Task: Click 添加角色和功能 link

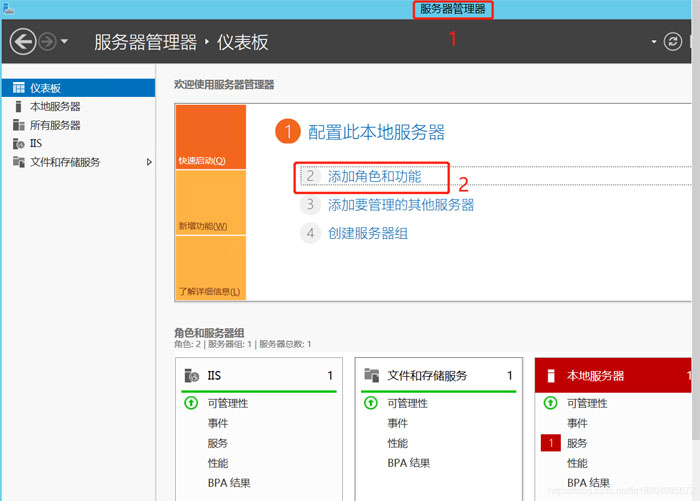Action: pos(374,177)
